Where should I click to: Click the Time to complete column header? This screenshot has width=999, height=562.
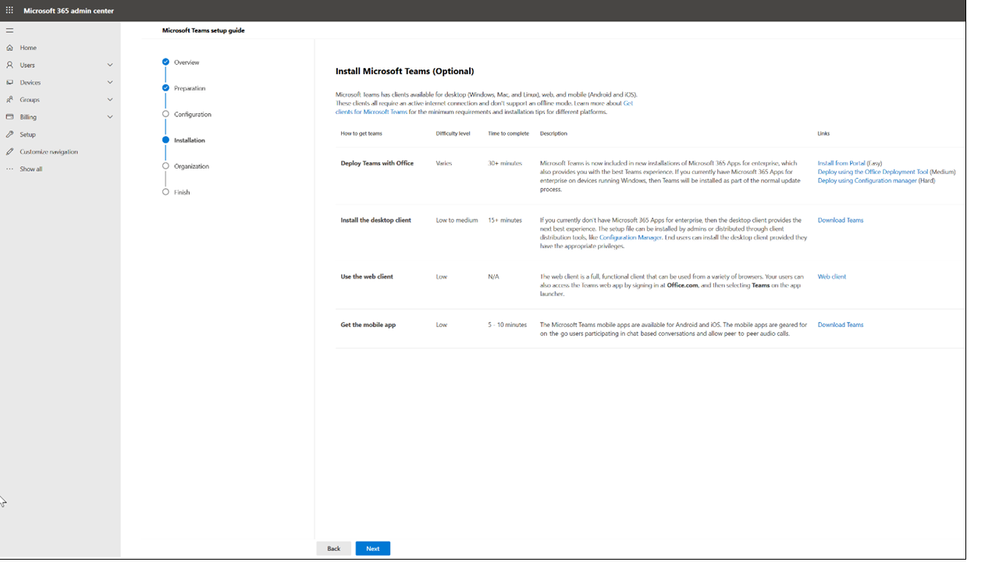(x=508, y=133)
